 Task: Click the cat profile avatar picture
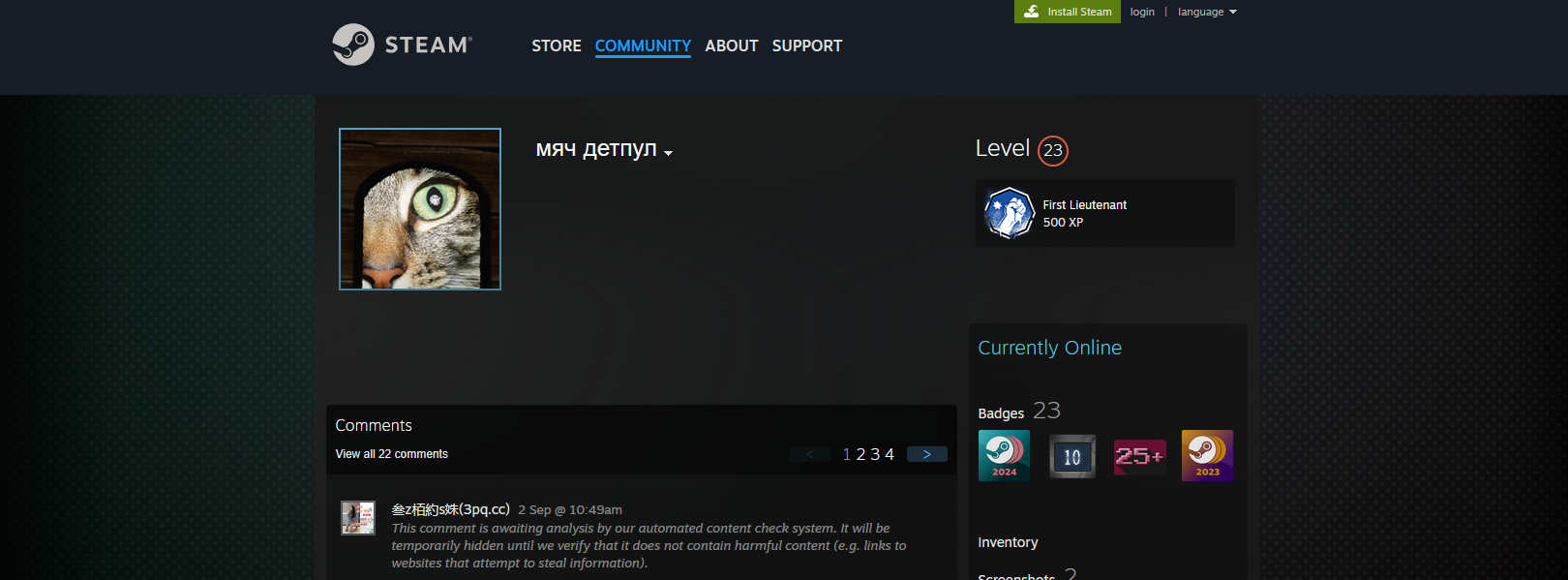pos(420,209)
